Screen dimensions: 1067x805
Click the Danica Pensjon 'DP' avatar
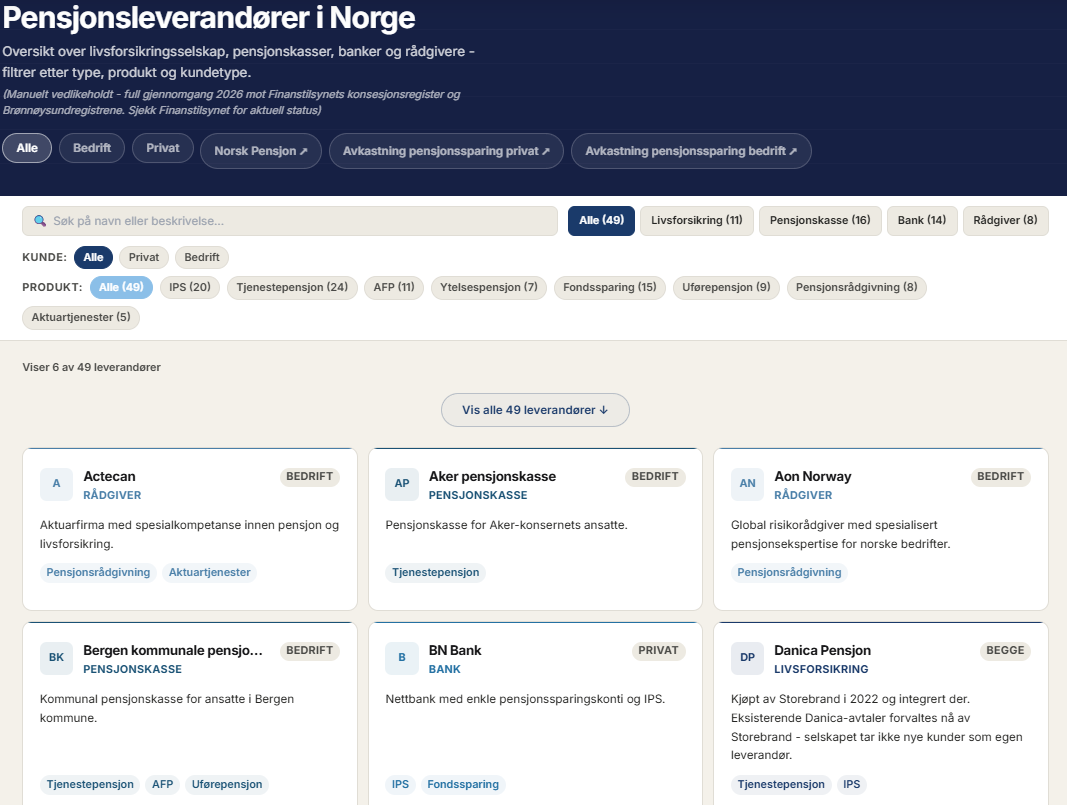747,658
